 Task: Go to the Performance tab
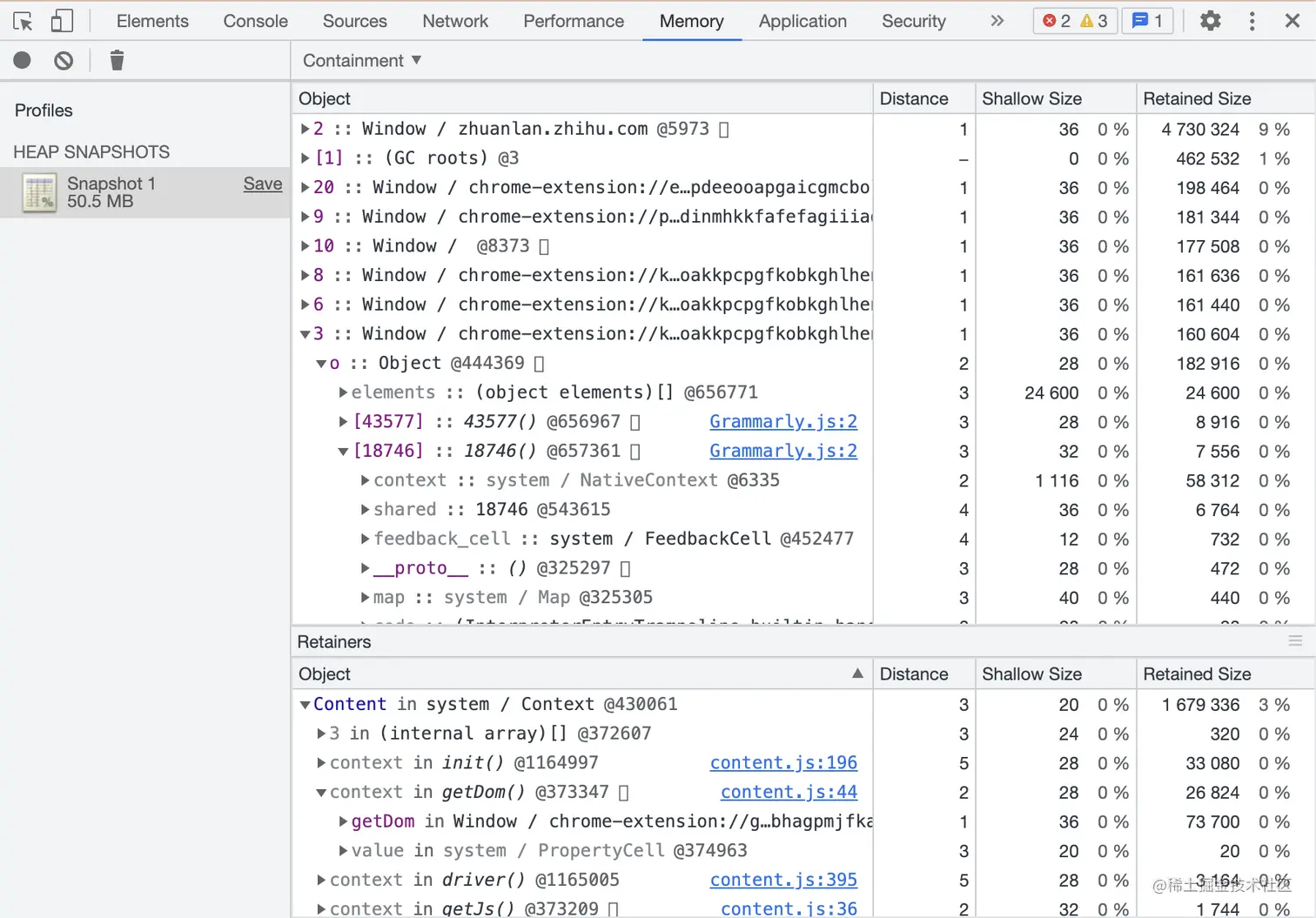point(574,21)
